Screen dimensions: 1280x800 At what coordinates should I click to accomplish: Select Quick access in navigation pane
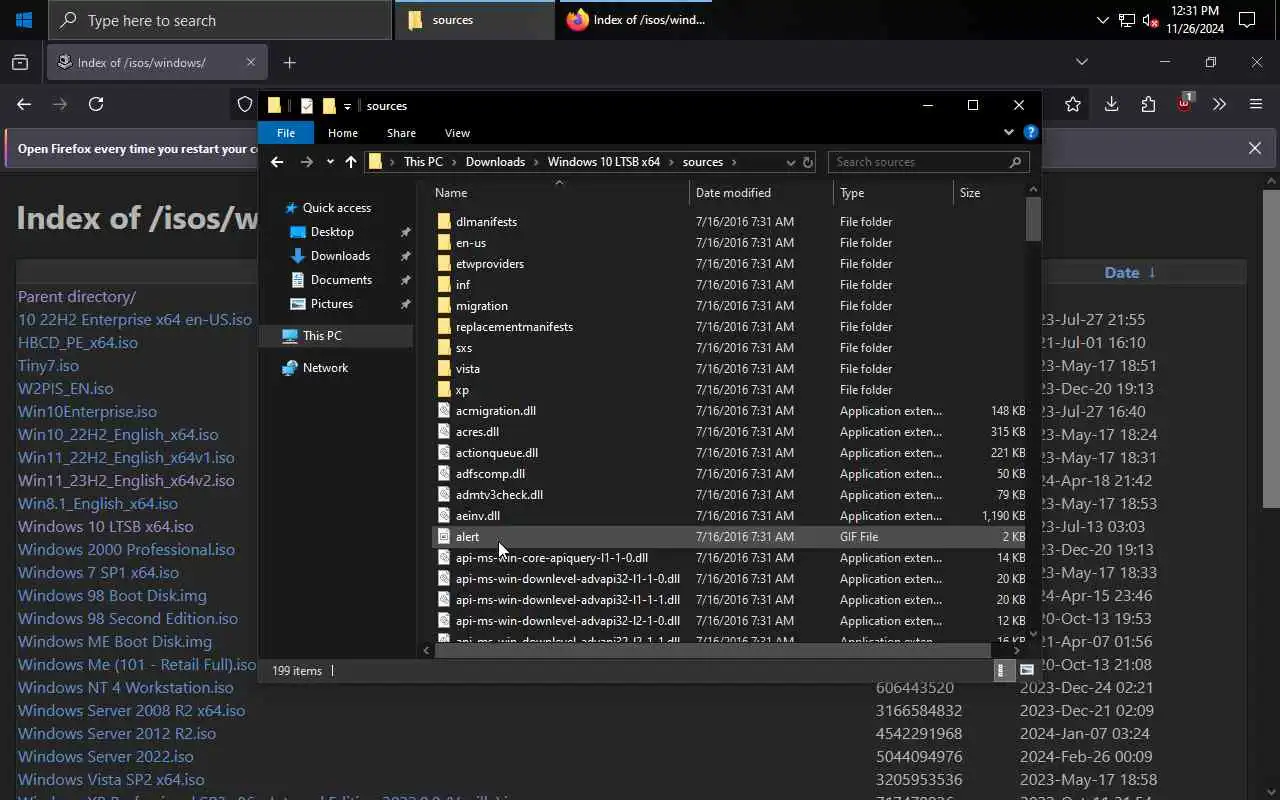[337, 208]
